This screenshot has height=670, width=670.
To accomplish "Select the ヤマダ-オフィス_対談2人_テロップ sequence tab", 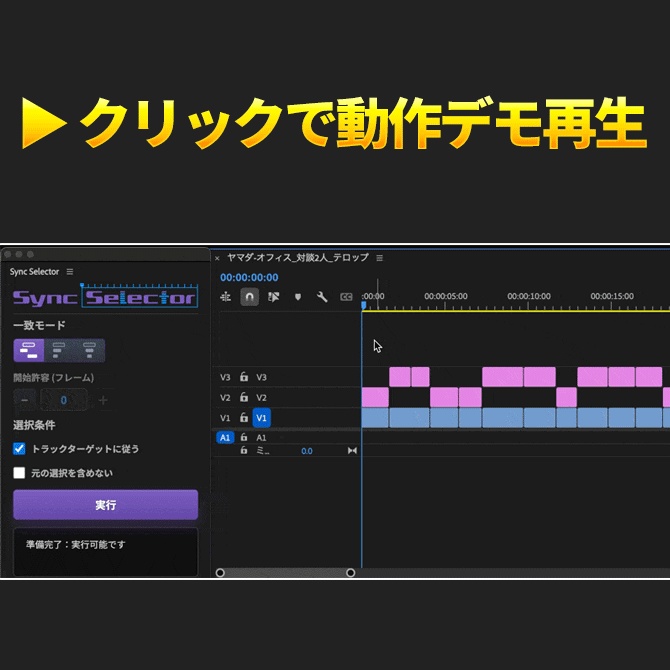I will click(x=297, y=257).
